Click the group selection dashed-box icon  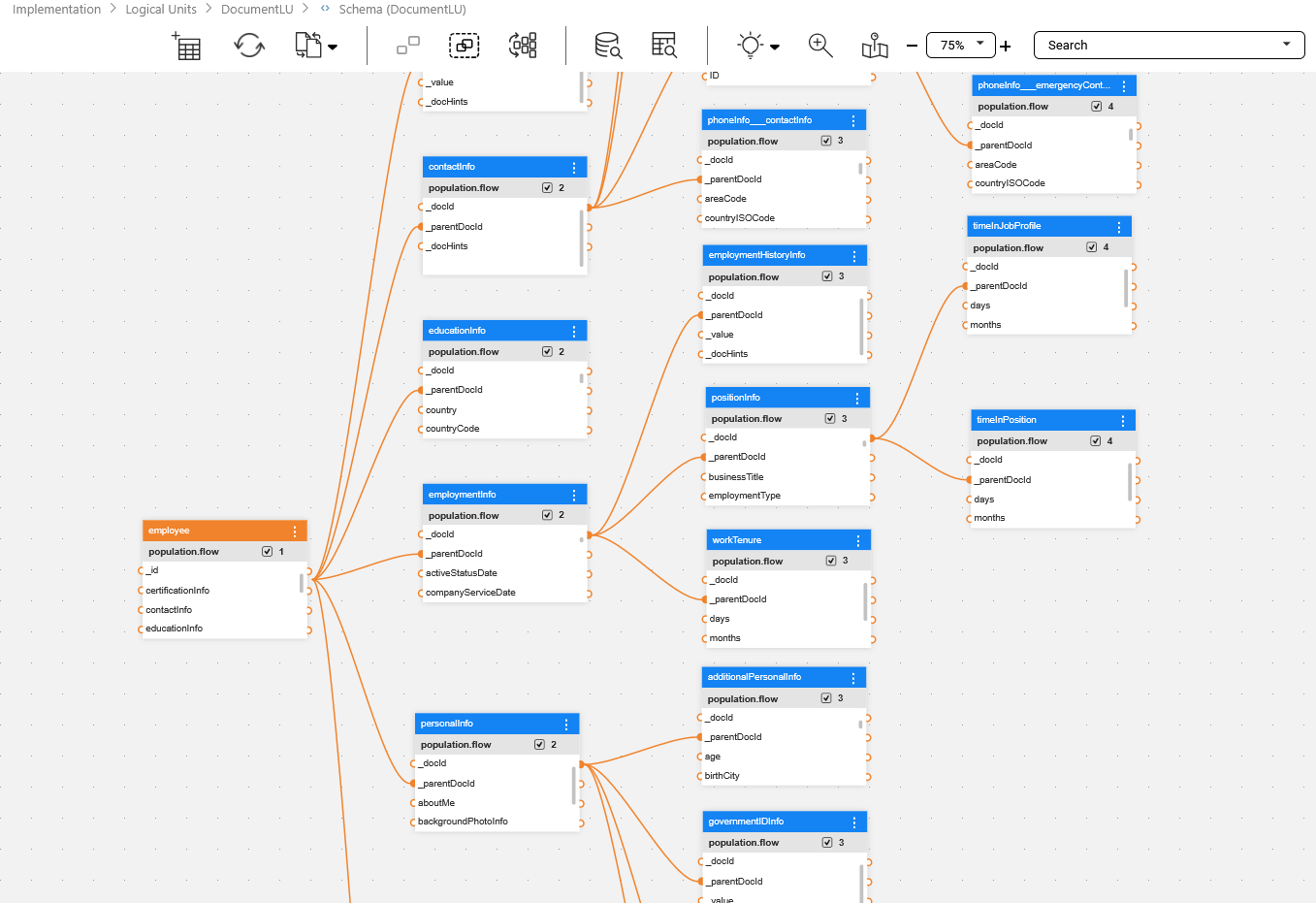(x=465, y=46)
